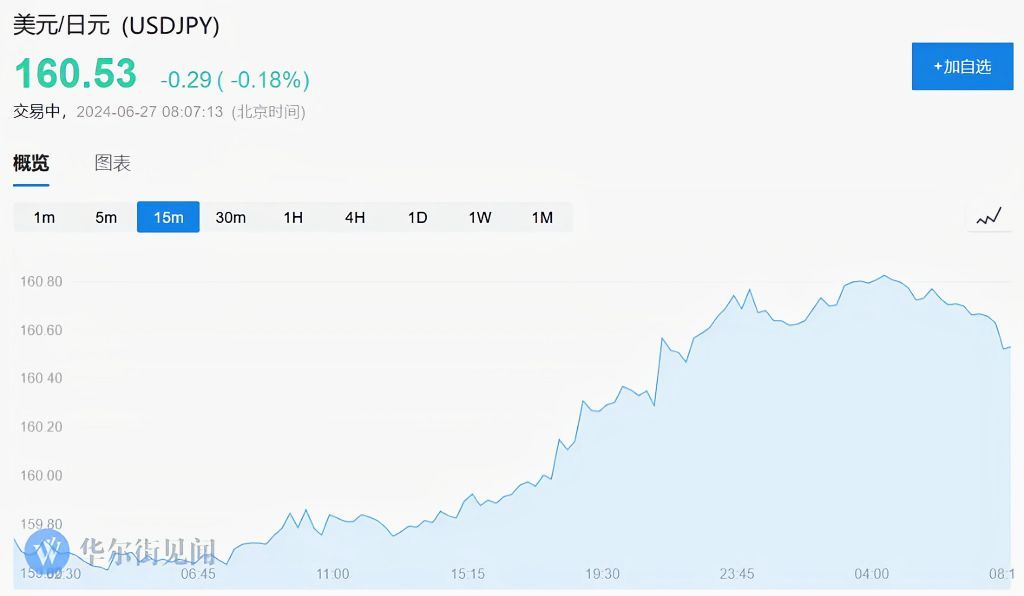
Task: Click the current price 160.53
Action: [x=75, y=75]
